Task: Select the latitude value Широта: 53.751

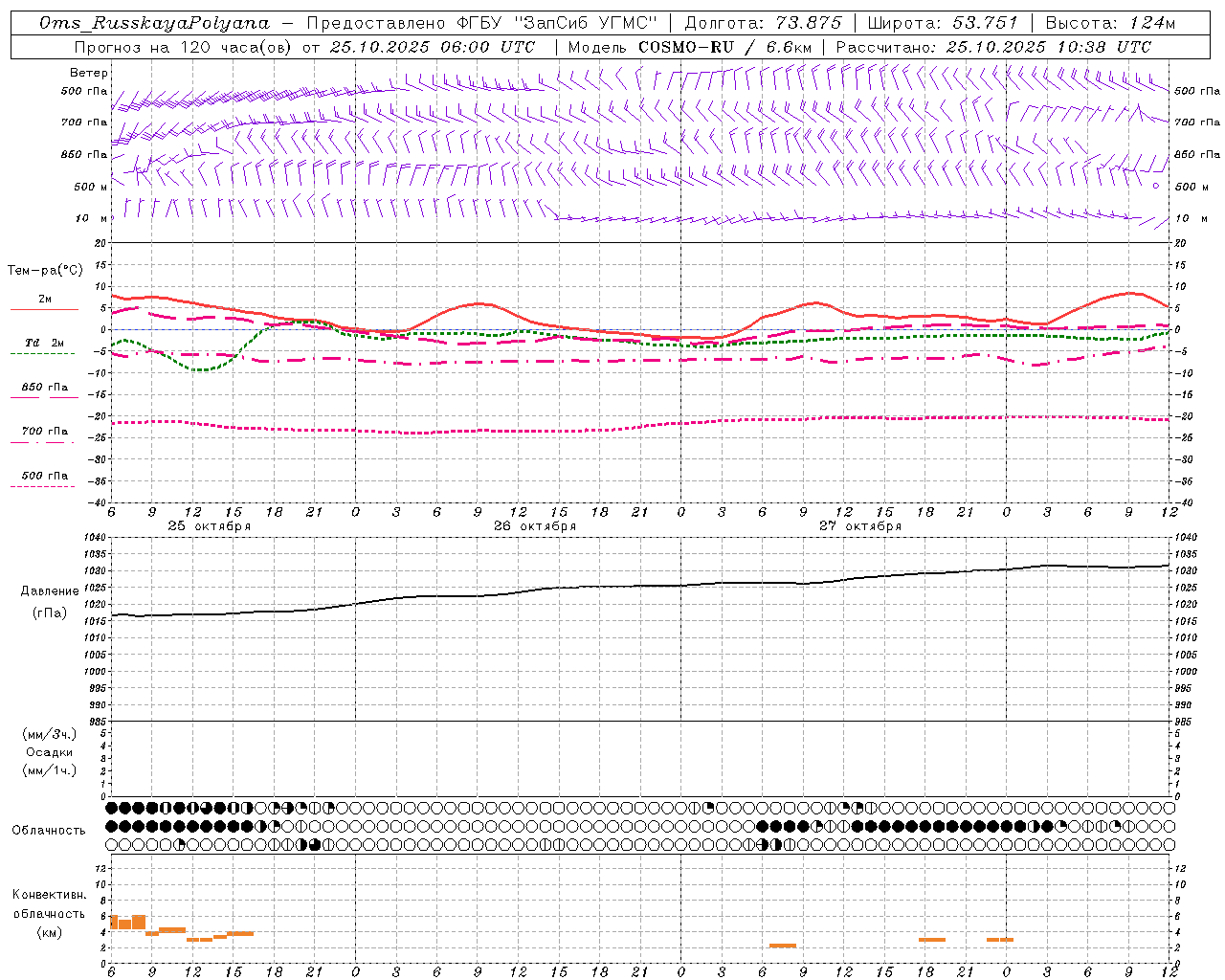Action: [x=944, y=23]
